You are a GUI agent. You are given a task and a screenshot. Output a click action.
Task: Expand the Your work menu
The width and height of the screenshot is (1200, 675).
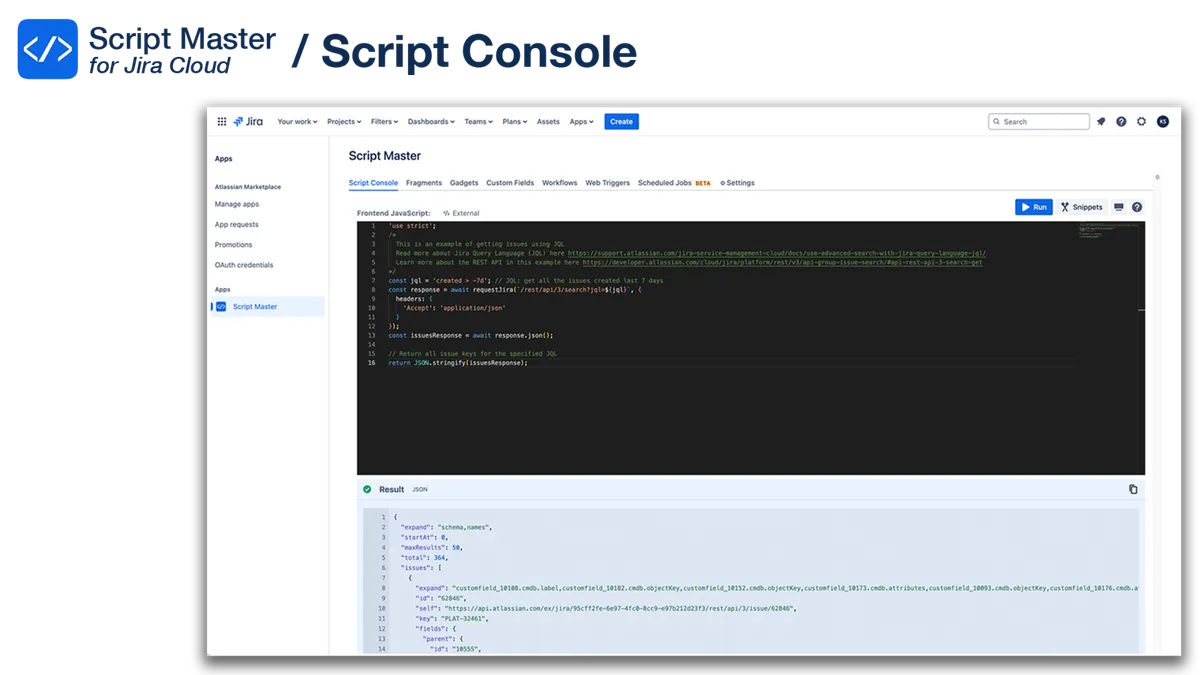(297, 121)
